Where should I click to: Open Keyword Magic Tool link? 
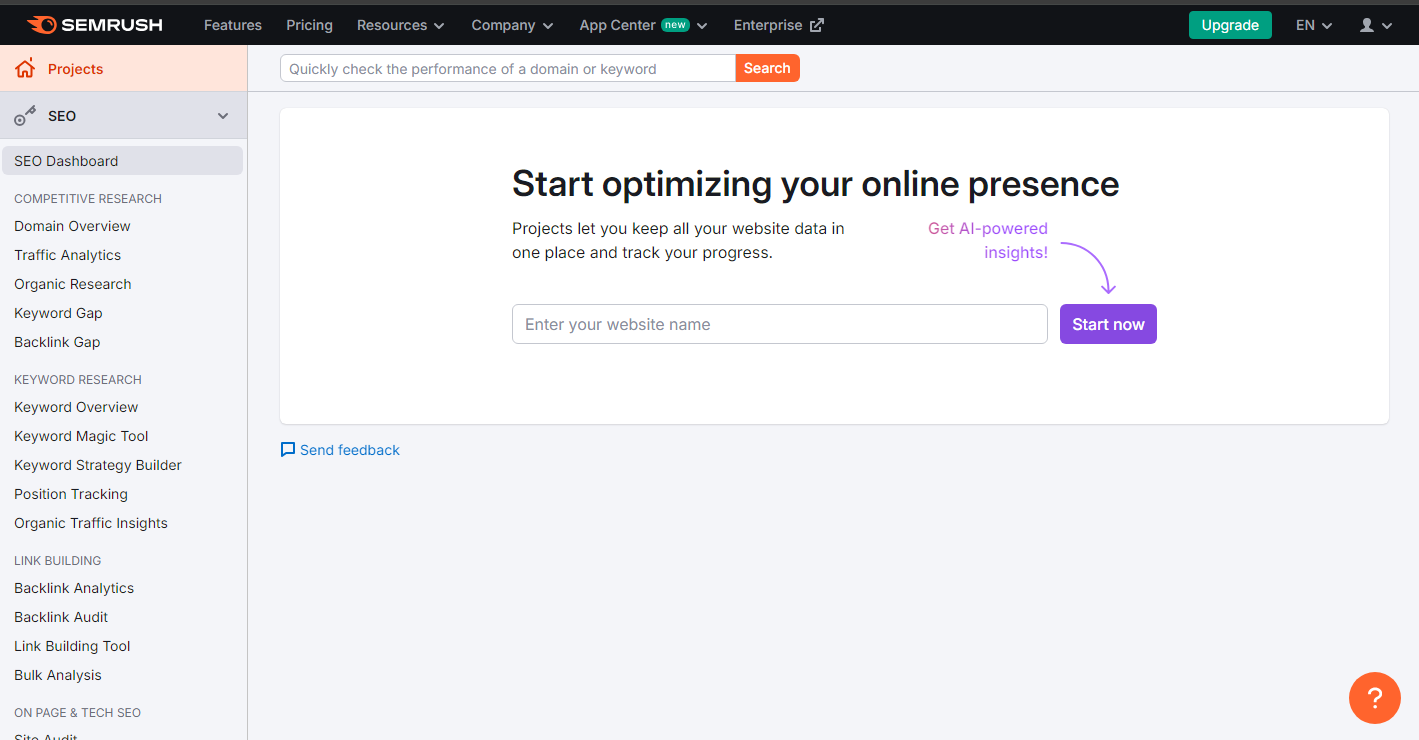pos(81,436)
